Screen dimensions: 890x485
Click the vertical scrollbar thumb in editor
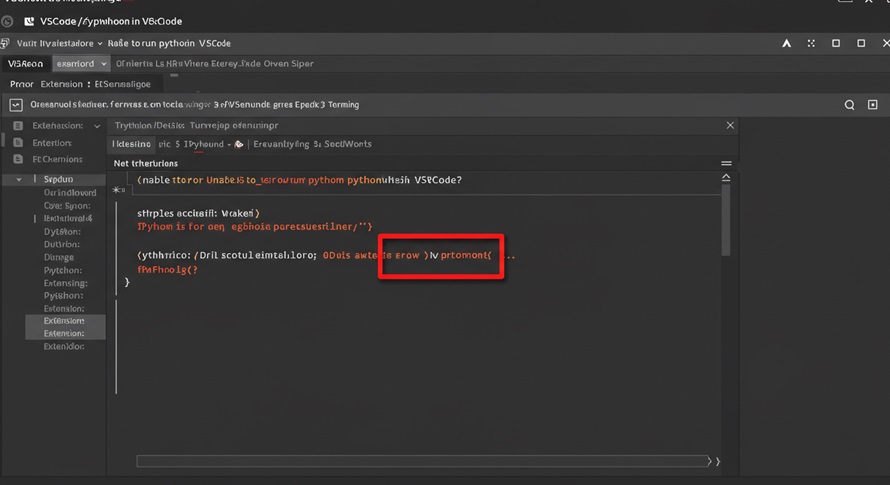point(726,220)
